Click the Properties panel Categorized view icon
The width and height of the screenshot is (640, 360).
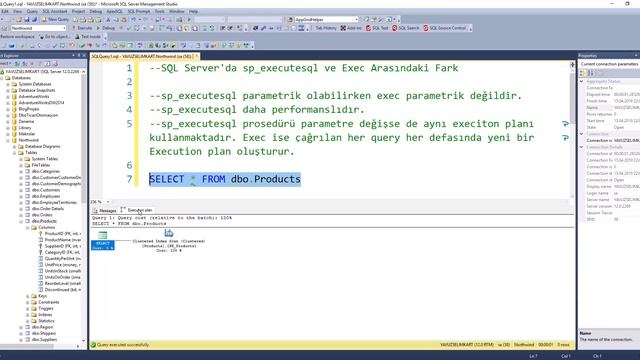(x=582, y=73)
